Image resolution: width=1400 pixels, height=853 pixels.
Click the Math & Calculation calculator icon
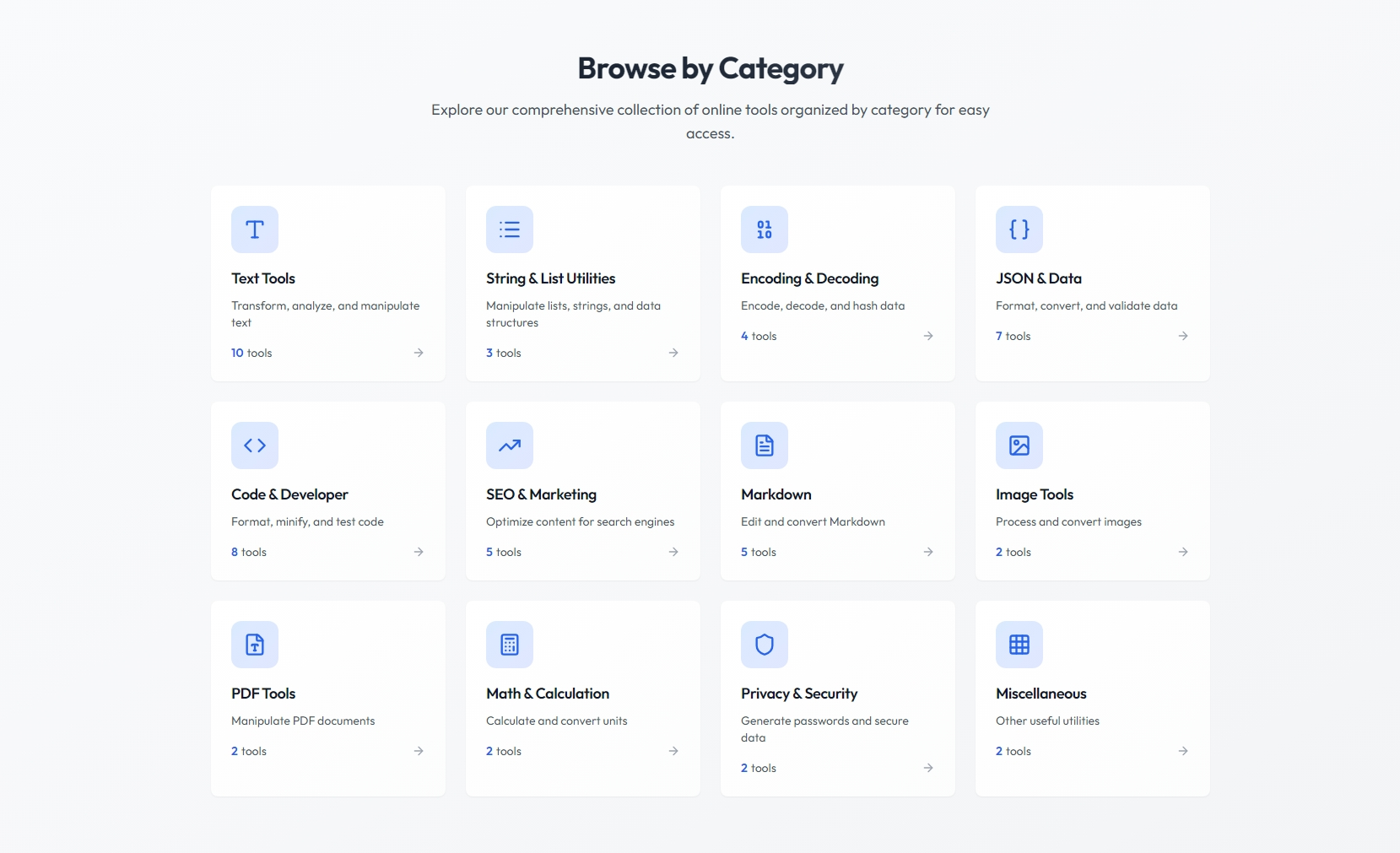coord(509,644)
